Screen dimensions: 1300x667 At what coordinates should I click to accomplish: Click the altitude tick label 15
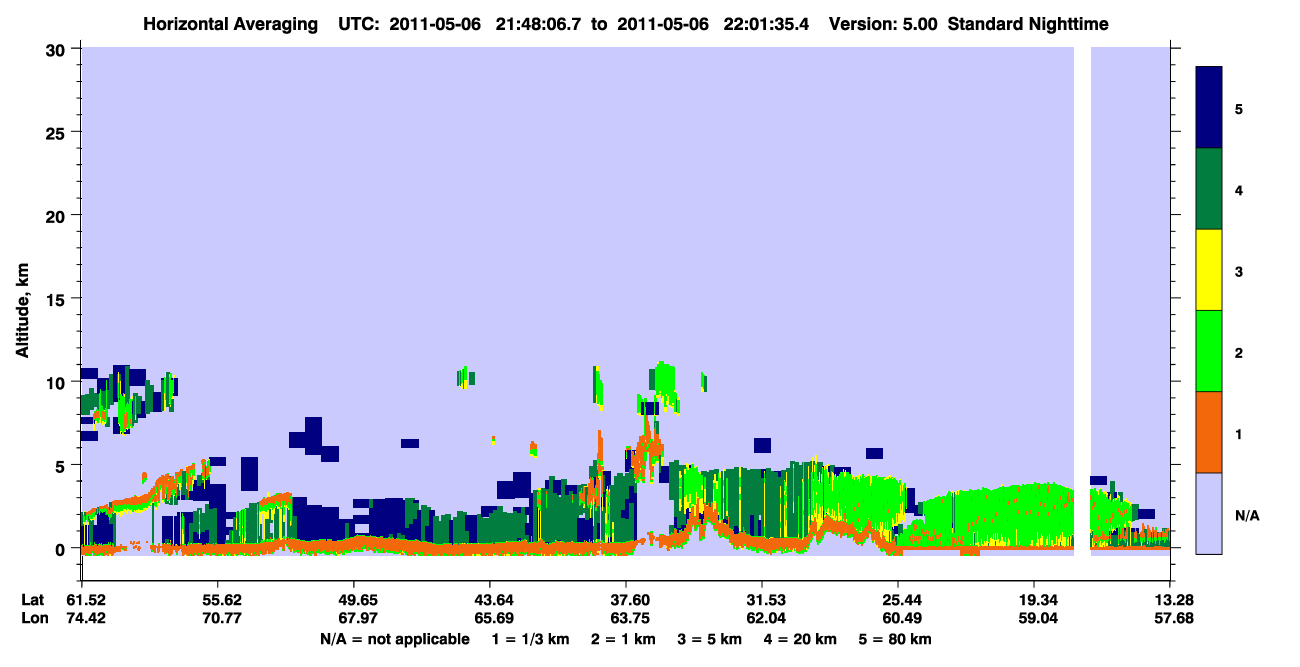coord(58,299)
